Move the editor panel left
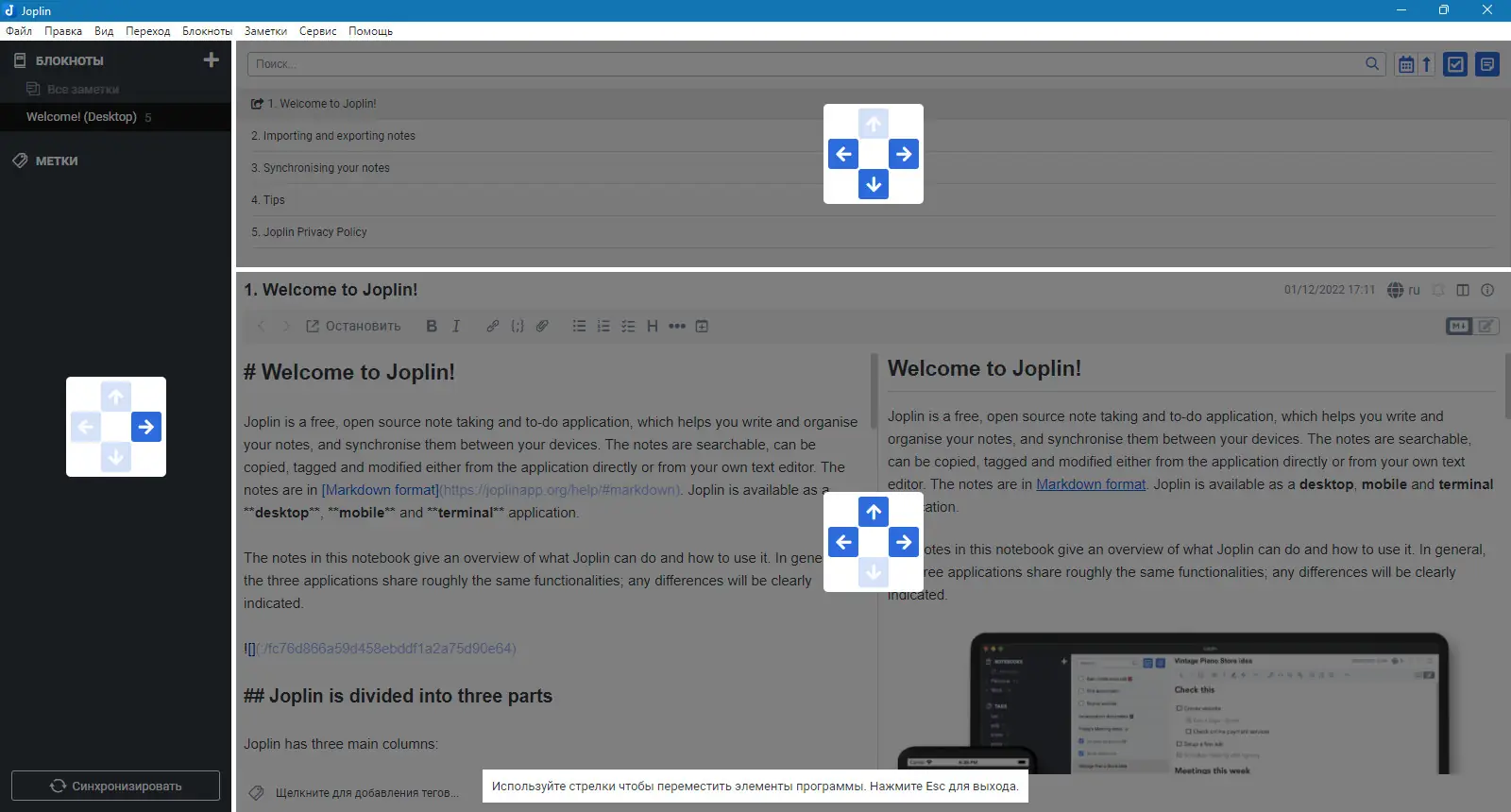Viewport: 1511px width, 812px height. coord(843,542)
